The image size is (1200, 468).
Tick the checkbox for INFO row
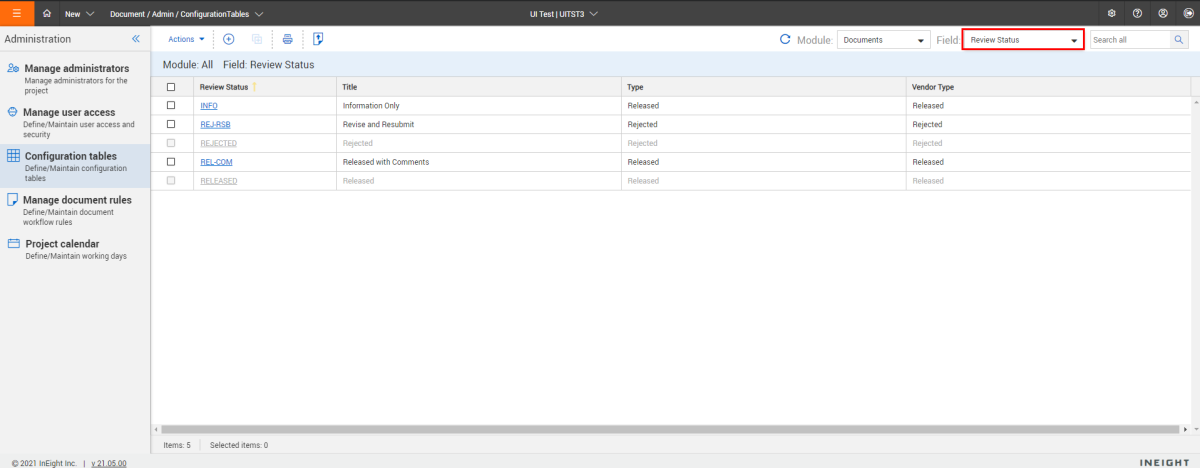(171, 105)
